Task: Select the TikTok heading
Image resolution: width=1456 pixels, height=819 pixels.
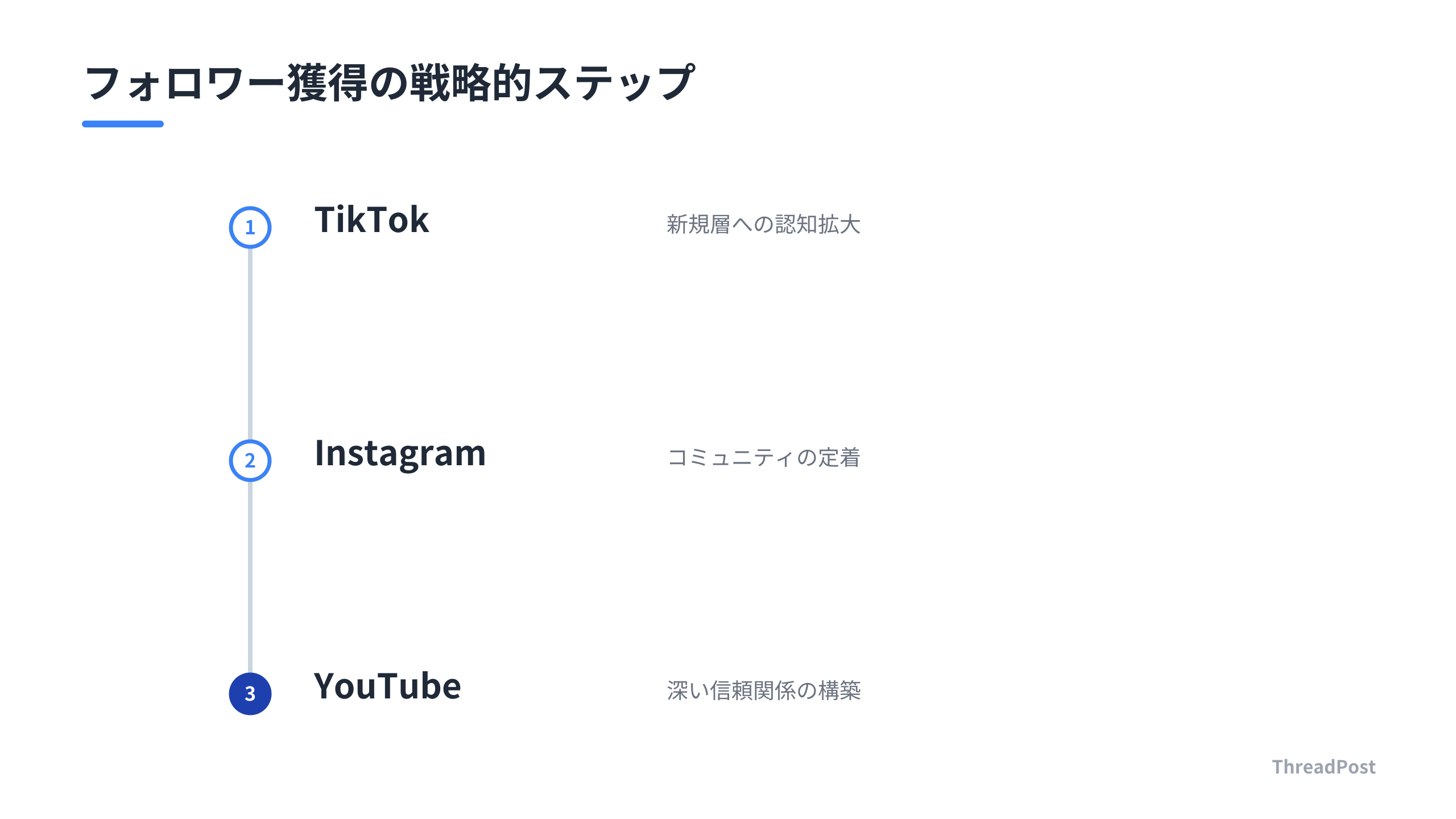Action: 372,220
